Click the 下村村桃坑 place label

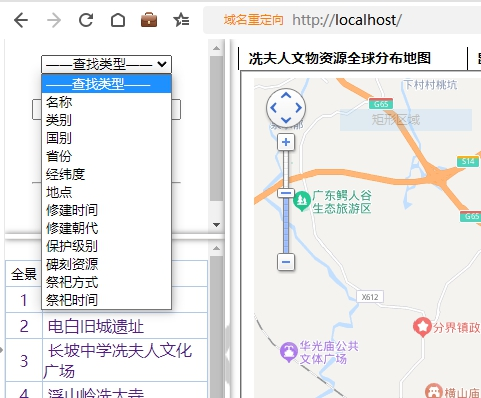click(x=430, y=85)
